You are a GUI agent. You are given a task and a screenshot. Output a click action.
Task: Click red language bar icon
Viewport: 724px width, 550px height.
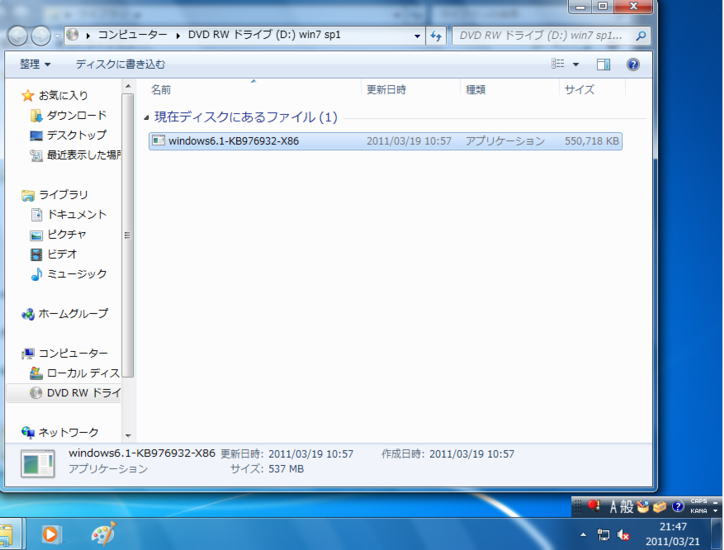pyautogui.click(x=594, y=506)
